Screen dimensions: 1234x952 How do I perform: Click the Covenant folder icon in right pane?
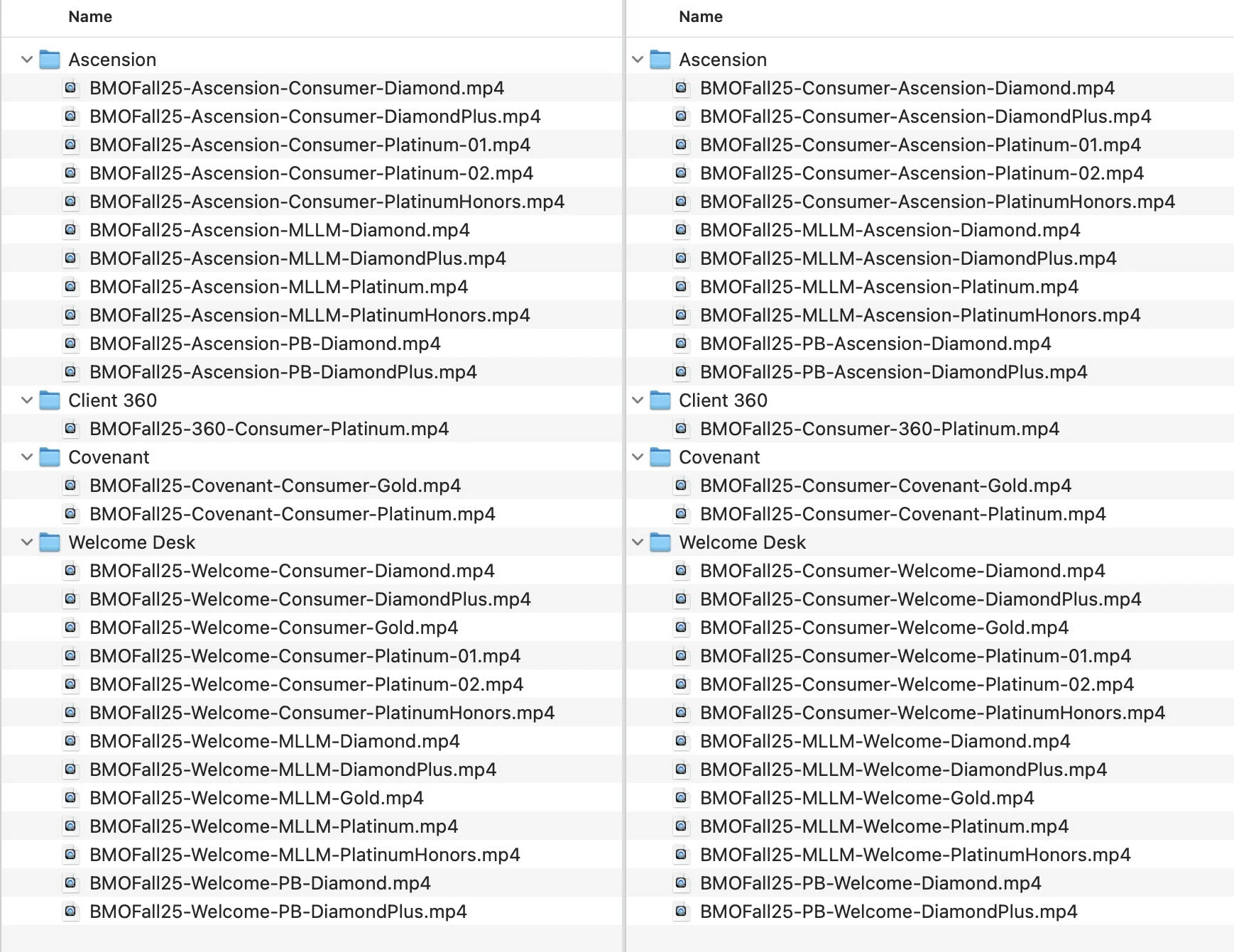[660, 456]
